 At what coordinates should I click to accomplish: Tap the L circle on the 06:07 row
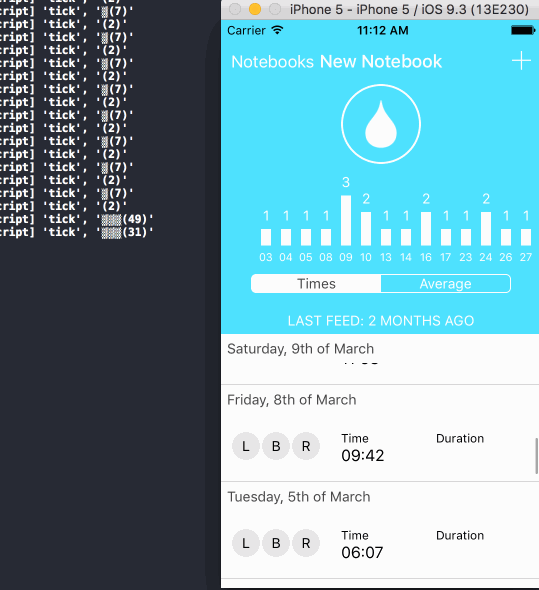246,543
